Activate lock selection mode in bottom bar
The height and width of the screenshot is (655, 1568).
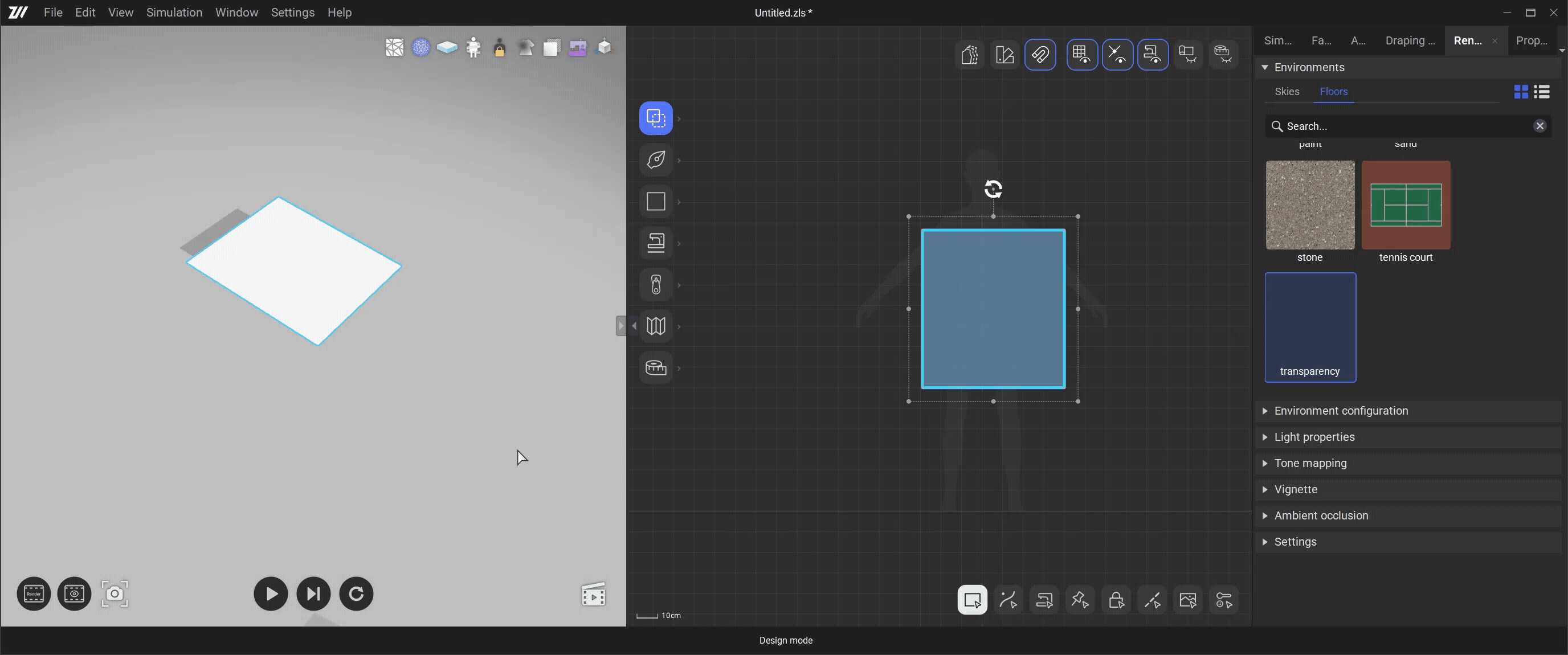(1116, 600)
